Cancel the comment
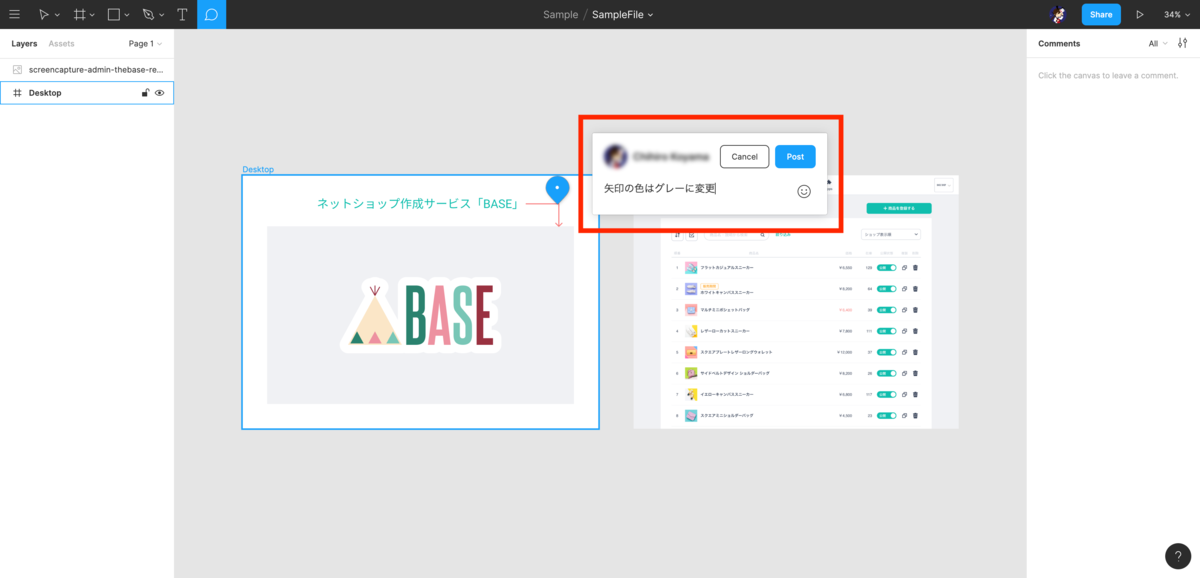 click(744, 156)
